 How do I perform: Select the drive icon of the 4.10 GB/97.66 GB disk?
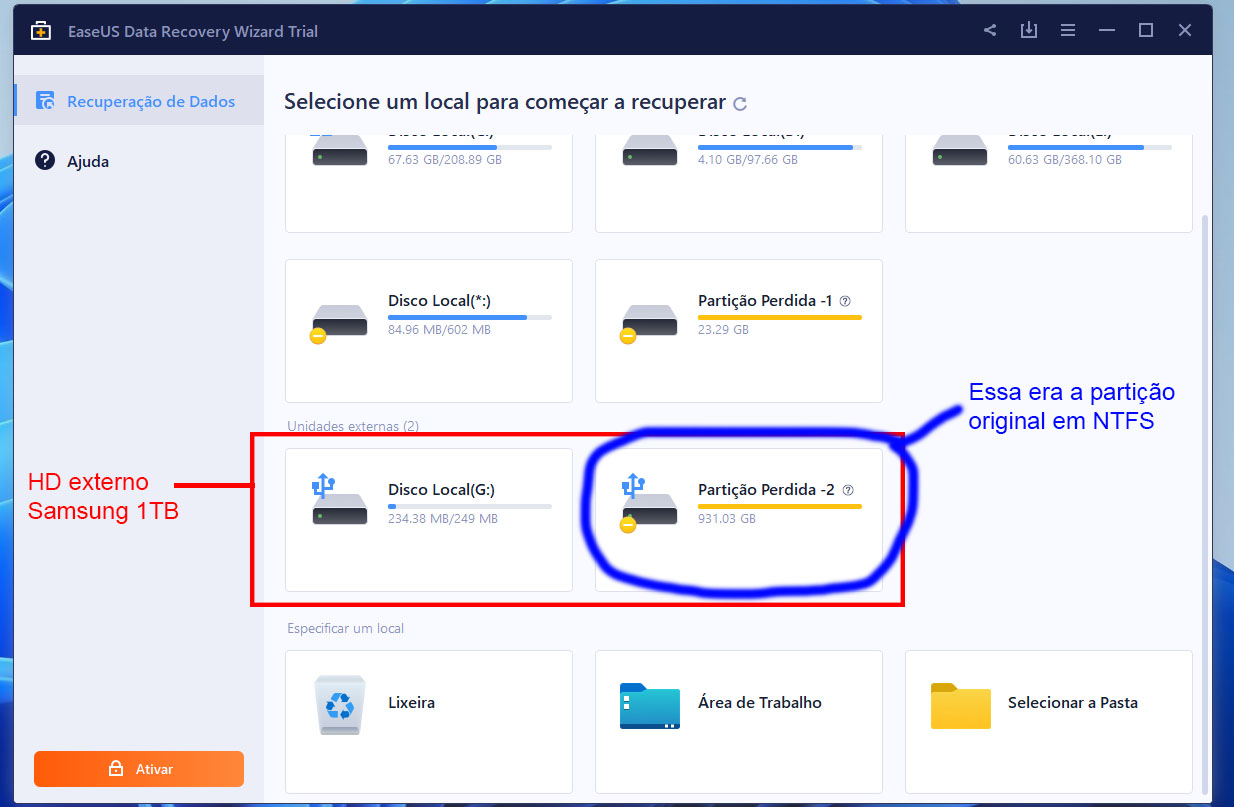coord(649,151)
